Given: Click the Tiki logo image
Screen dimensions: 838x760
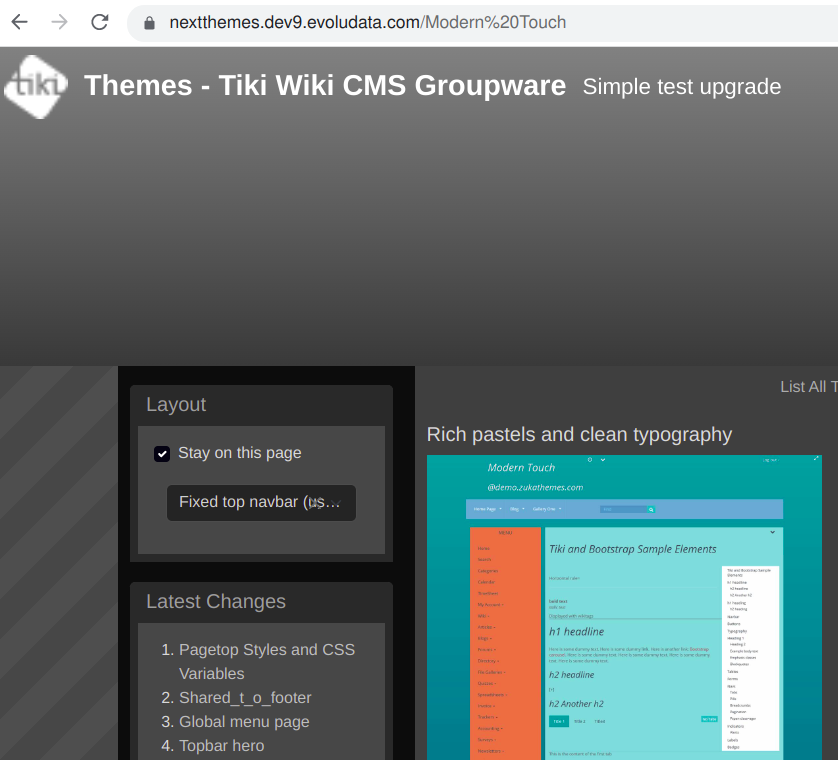Looking at the screenshot, I should tap(36, 87).
